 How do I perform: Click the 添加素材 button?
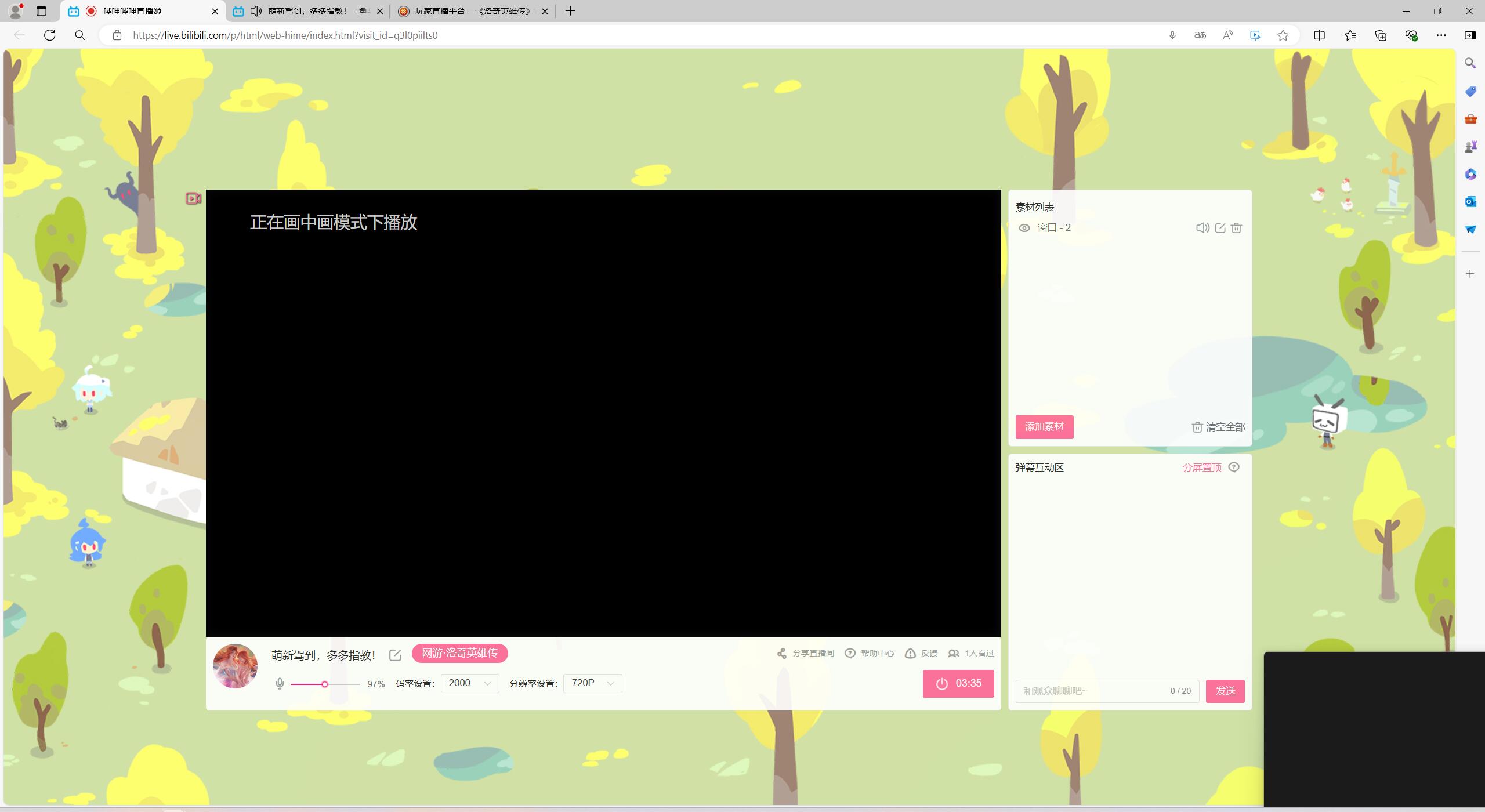tap(1044, 427)
